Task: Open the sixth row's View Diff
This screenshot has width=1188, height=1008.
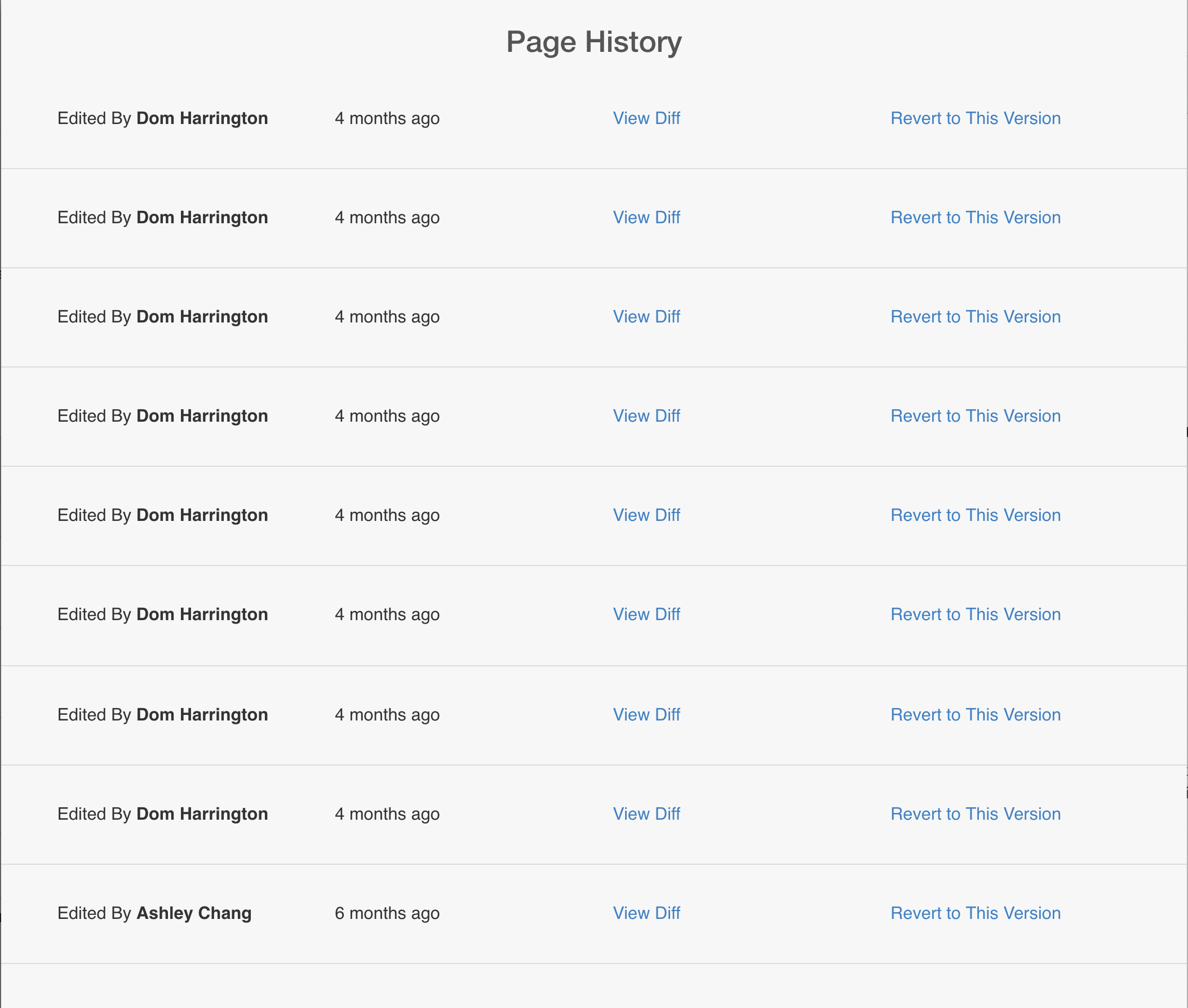Action: (x=646, y=614)
